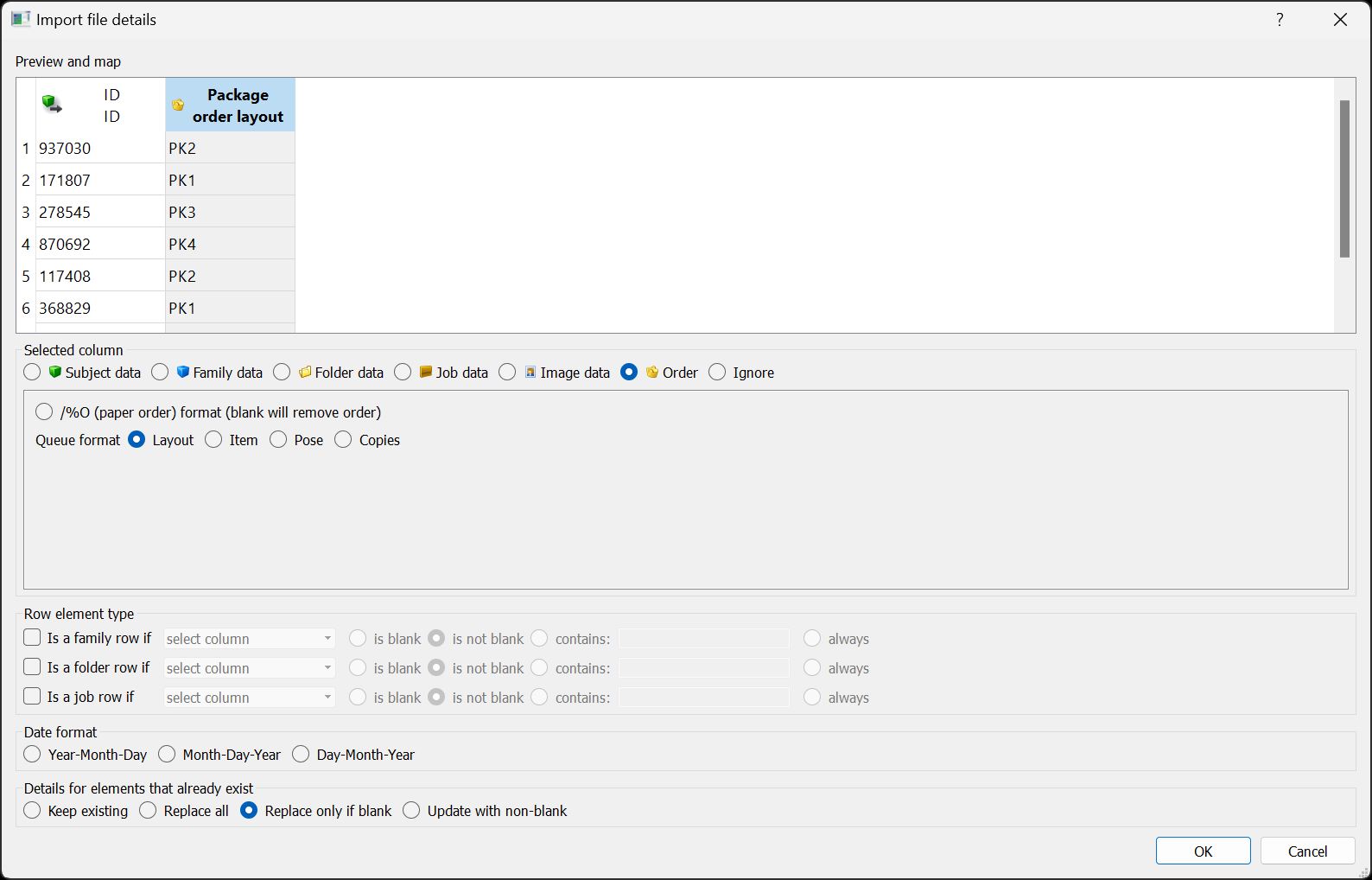Choose Pose queue format
The height and width of the screenshot is (880, 1372).
point(278,439)
